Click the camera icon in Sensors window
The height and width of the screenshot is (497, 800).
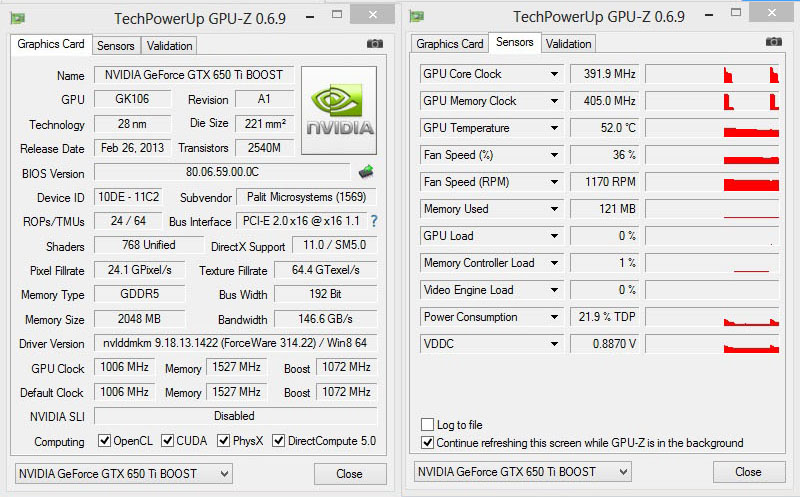tap(773, 42)
